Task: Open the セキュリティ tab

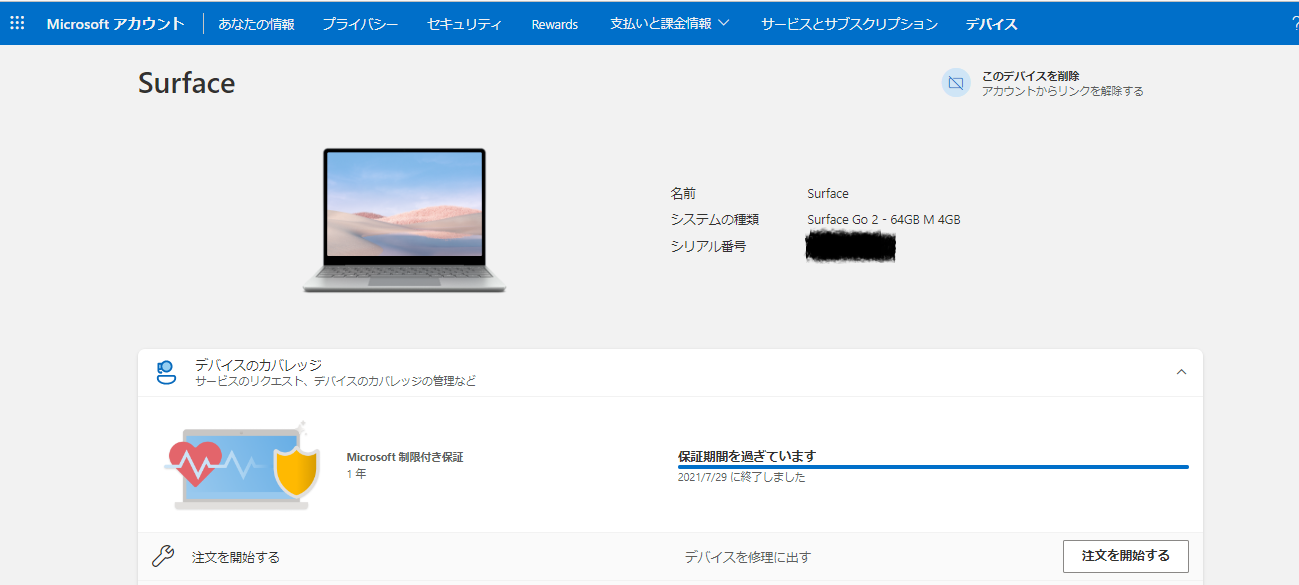Action: pos(464,24)
